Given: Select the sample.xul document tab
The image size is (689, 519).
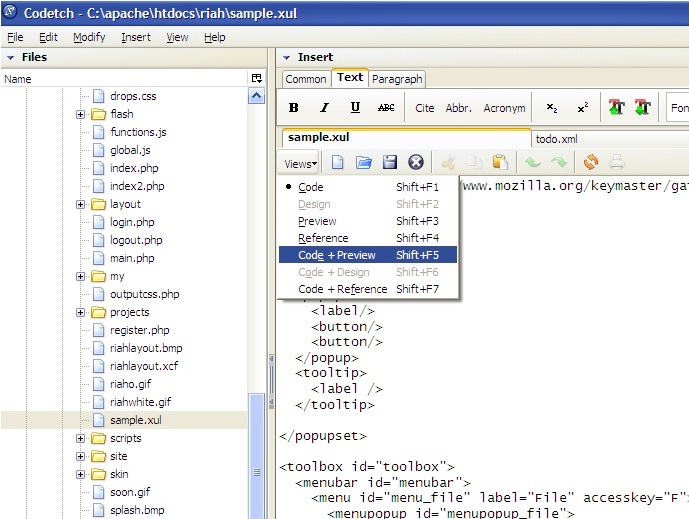Looking at the screenshot, I should pos(406,138).
